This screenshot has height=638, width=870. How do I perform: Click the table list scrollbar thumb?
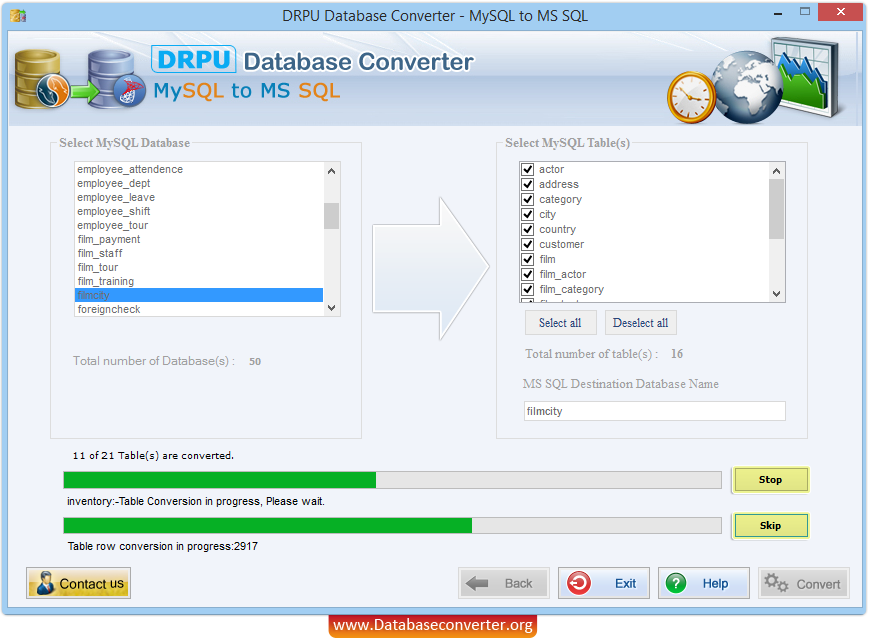[776, 209]
